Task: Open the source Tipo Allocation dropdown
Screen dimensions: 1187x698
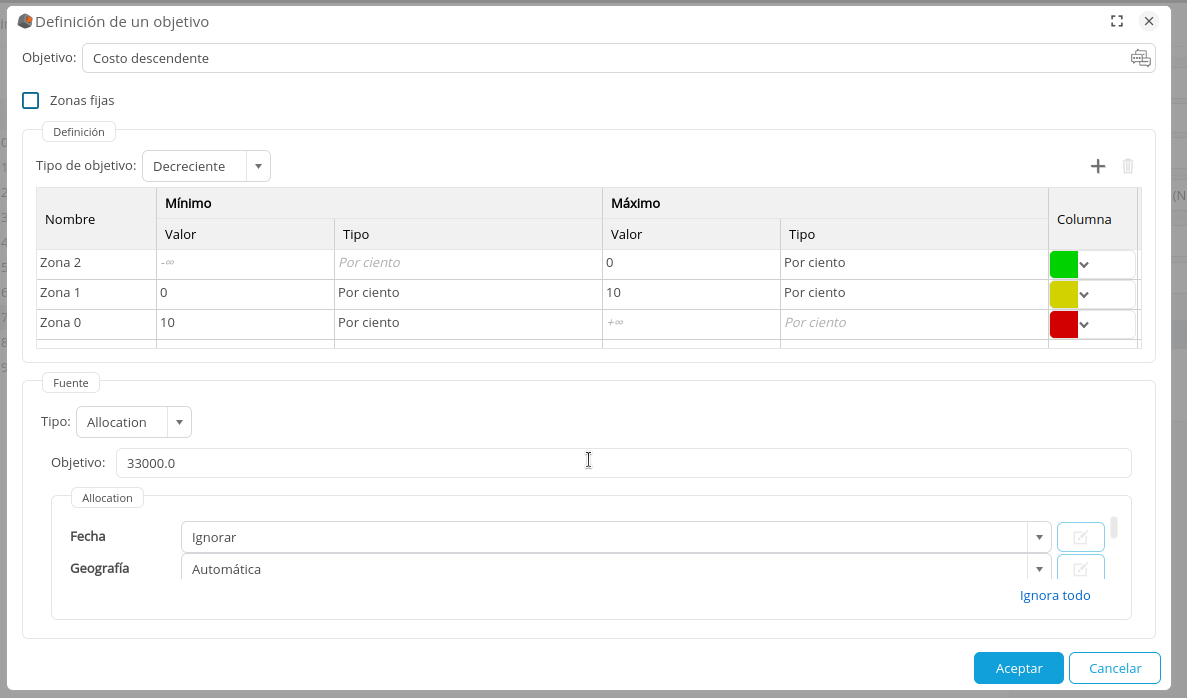Action: [x=179, y=422]
